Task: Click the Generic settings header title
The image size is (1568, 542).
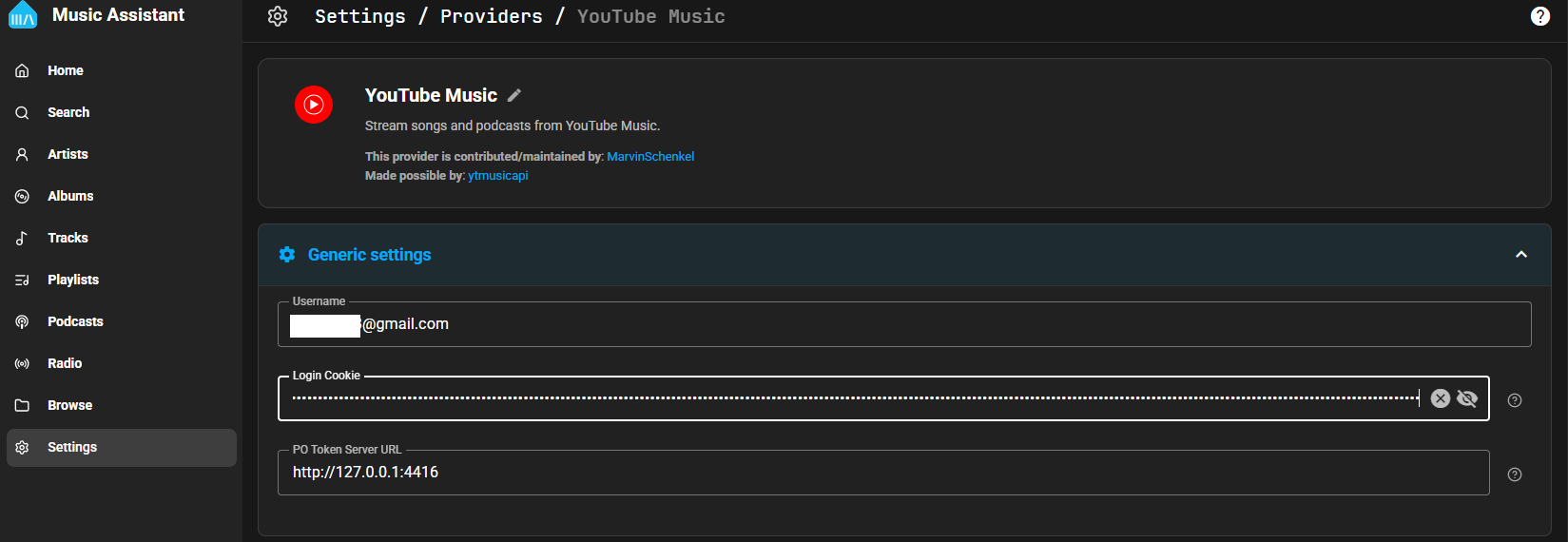Action: click(369, 255)
